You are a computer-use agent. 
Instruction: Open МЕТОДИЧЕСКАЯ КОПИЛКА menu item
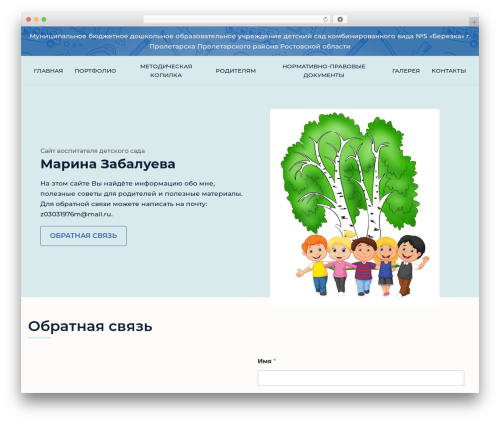(x=166, y=71)
